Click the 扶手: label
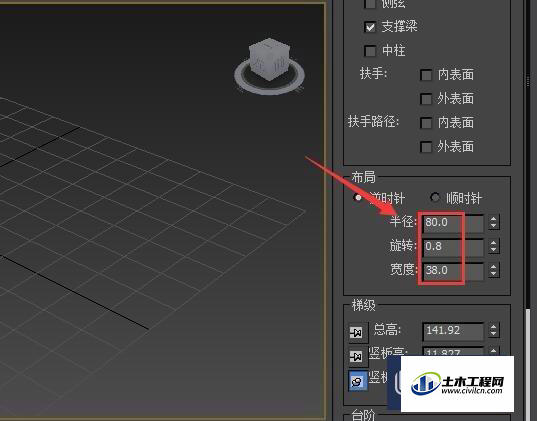Screen dimensions: 537x421 pyautogui.click(x=374, y=73)
